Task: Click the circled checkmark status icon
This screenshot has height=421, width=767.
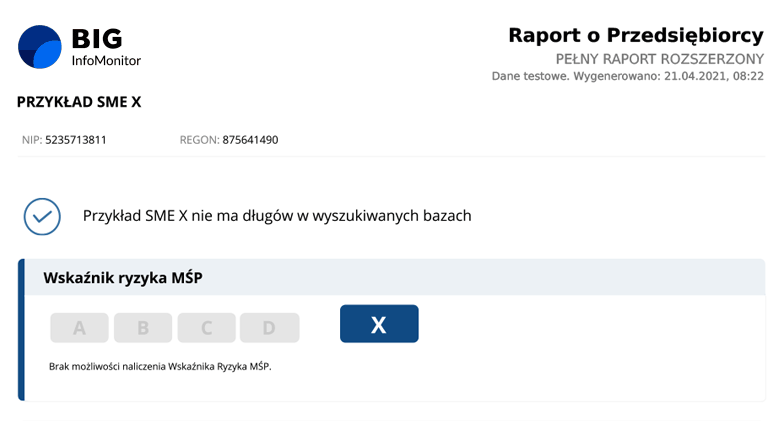Action: point(42,216)
